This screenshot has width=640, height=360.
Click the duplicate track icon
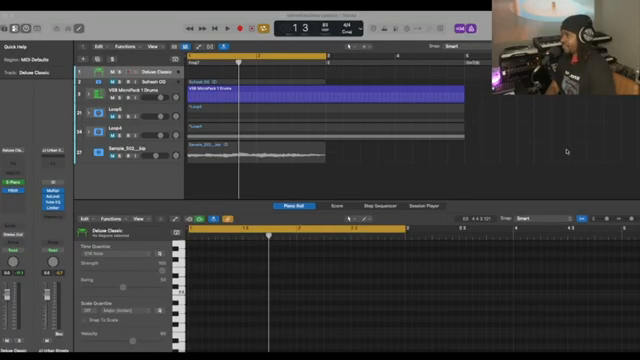[98, 59]
